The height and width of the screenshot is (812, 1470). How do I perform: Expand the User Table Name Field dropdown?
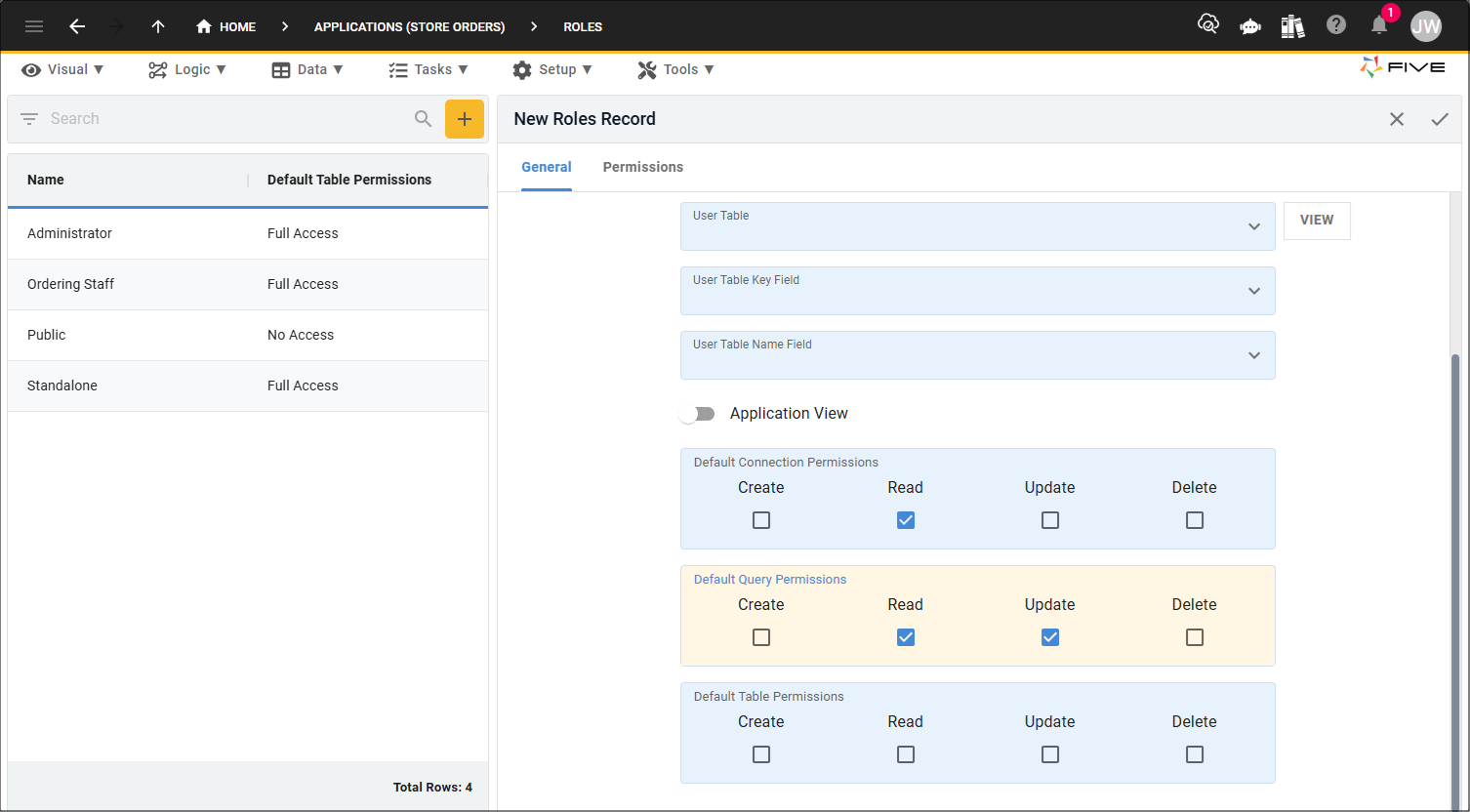coord(1253,355)
